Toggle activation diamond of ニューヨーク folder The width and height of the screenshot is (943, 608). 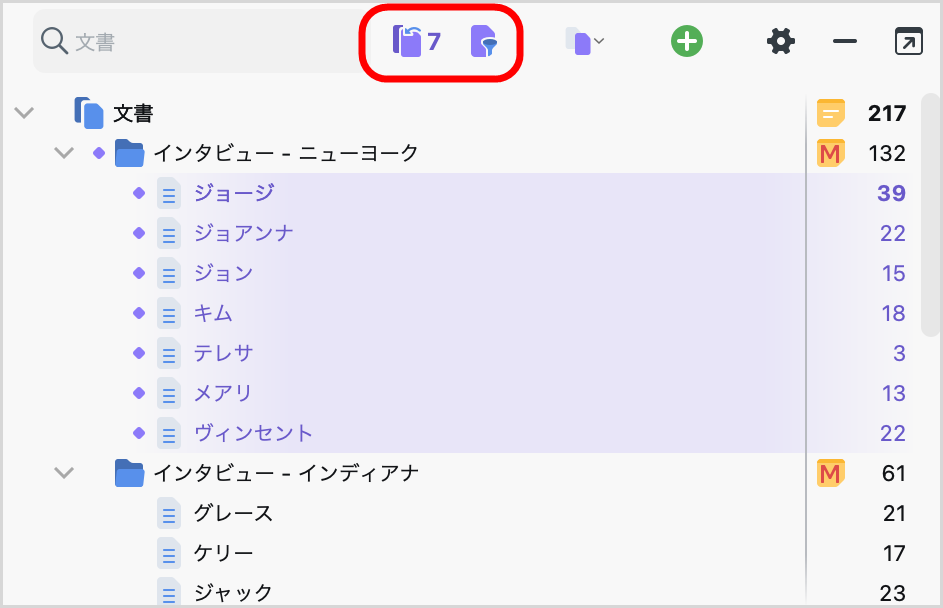click(99, 153)
